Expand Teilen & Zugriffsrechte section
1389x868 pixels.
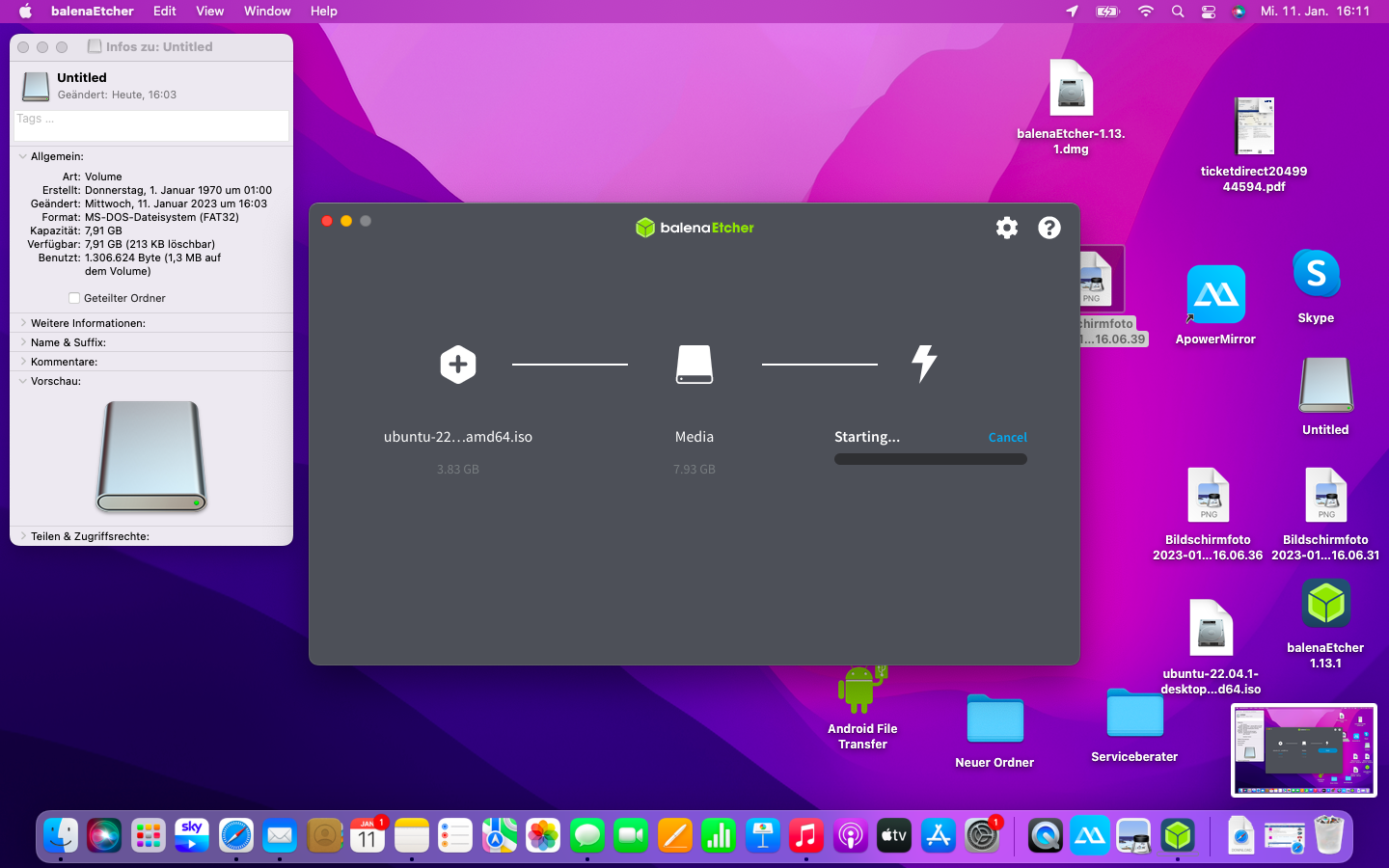pos(22,536)
